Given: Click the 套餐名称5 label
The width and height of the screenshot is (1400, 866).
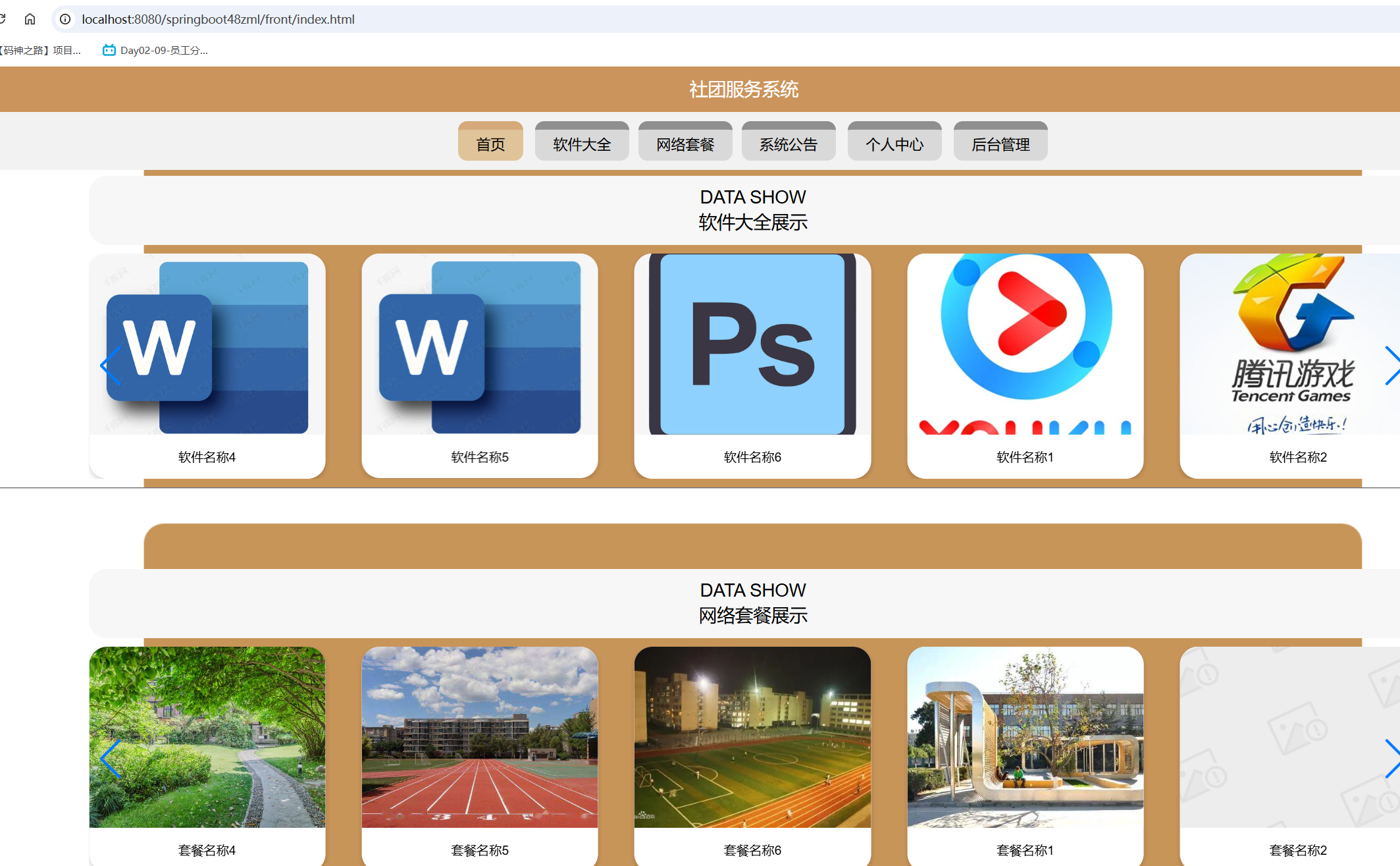Looking at the screenshot, I should pyautogui.click(x=480, y=850).
